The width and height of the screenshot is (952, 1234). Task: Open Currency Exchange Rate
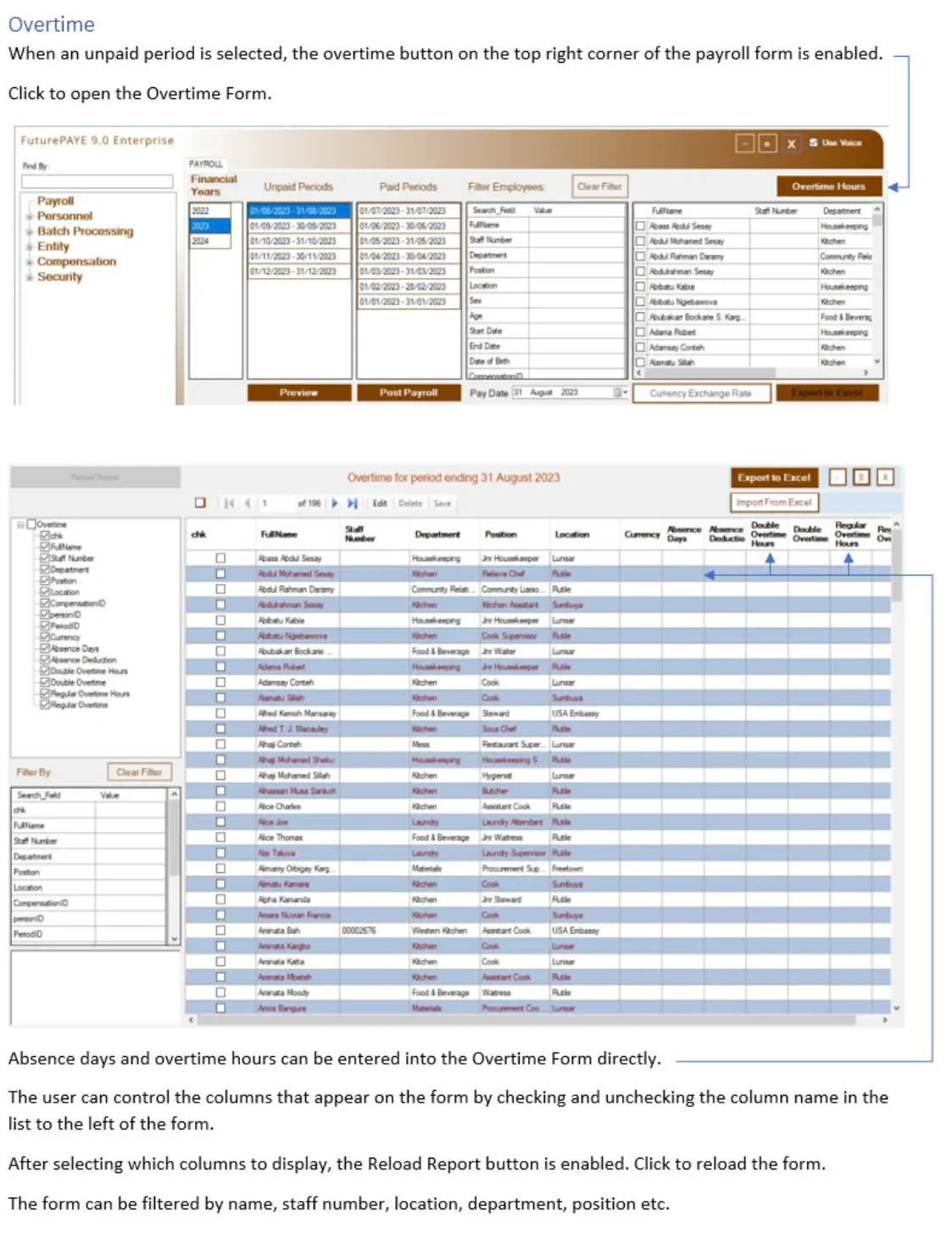pyautogui.click(x=700, y=393)
